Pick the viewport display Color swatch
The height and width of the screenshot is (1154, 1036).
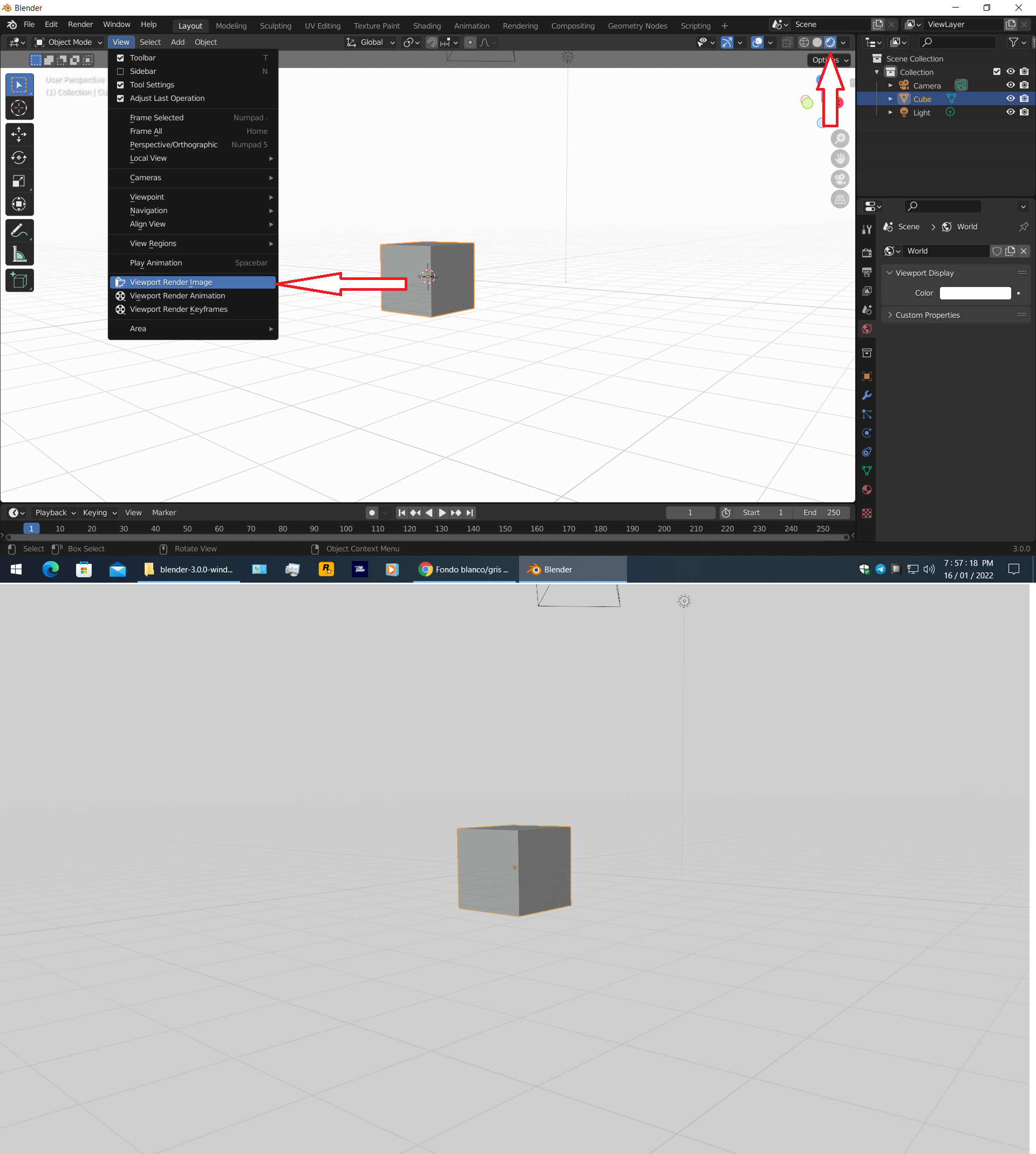coord(975,293)
